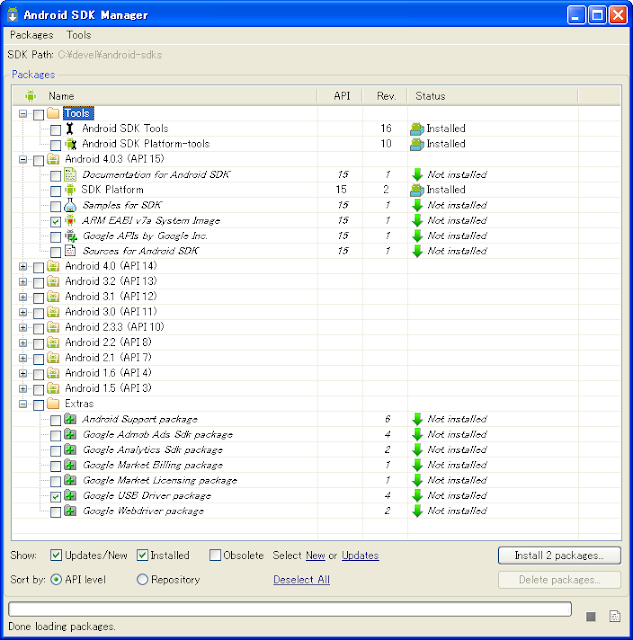Expand the Android 2.3.3 (API 10) node
This screenshot has width=633, height=640.
point(23,328)
